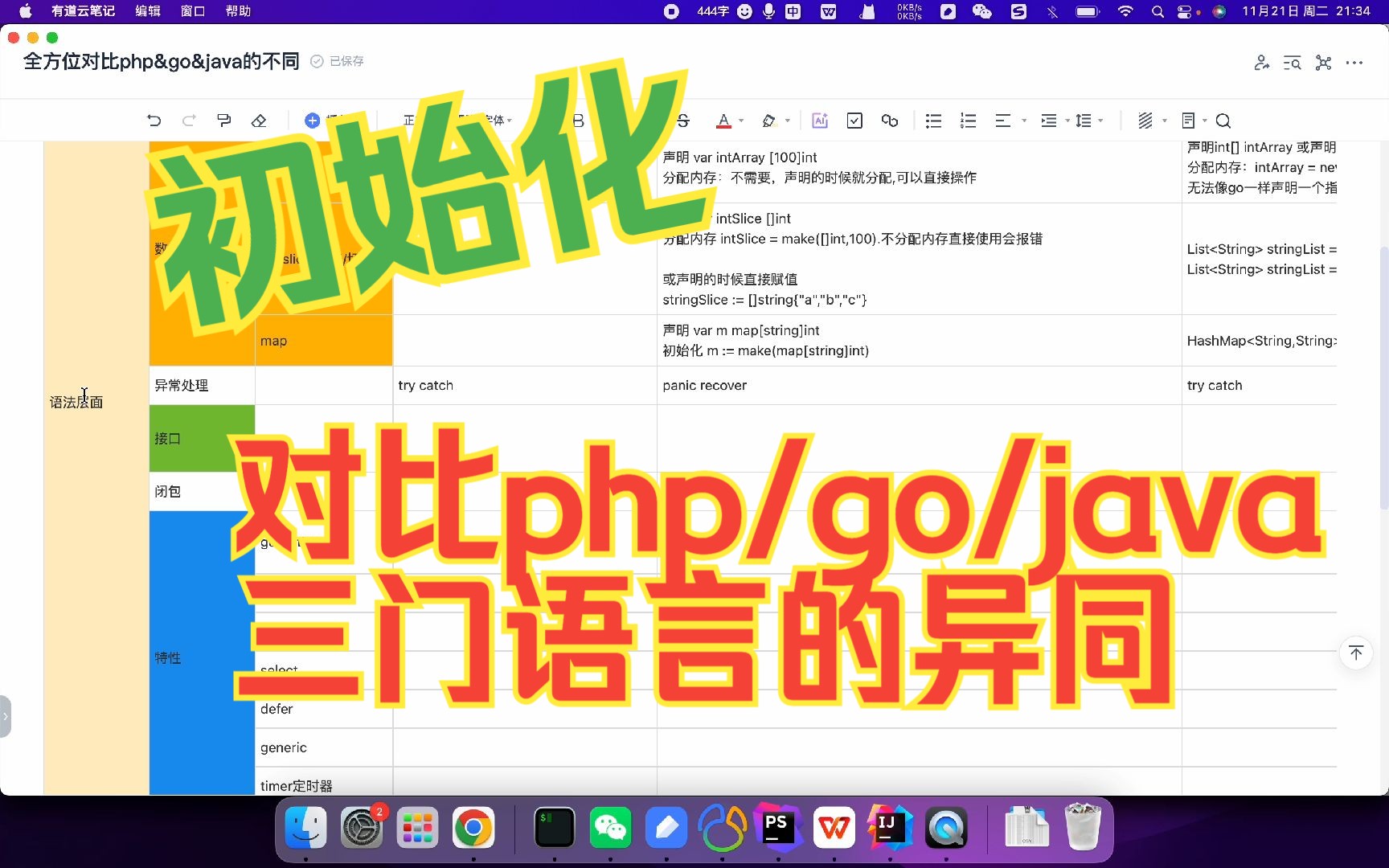Click the AI assistant icon in toolbar
1389x868 pixels.
tap(819, 120)
